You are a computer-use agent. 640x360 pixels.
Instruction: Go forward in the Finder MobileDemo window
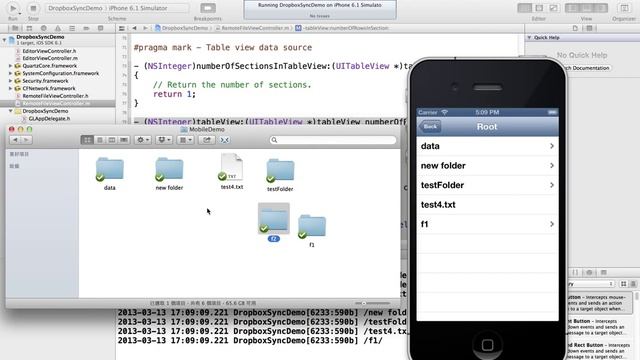pyautogui.click(x=26, y=140)
